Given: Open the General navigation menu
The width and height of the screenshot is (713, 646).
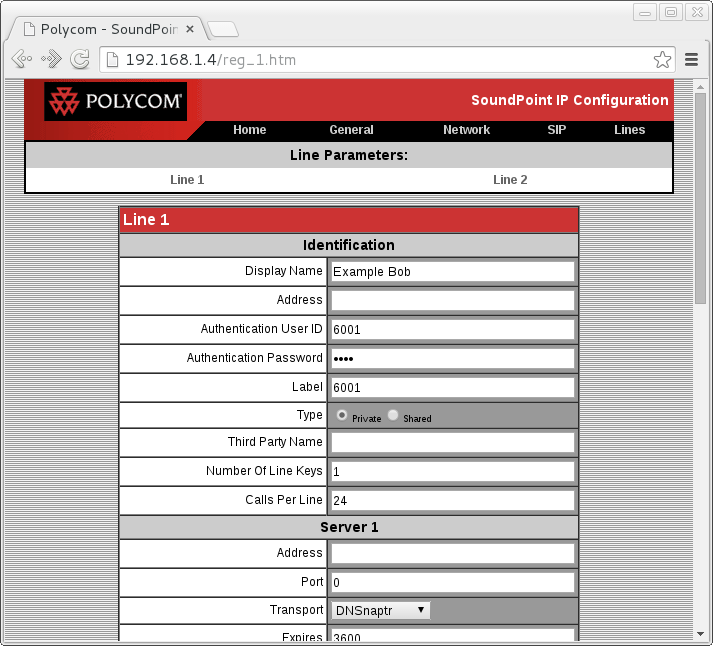Looking at the screenshot, I should pos(351,130).
